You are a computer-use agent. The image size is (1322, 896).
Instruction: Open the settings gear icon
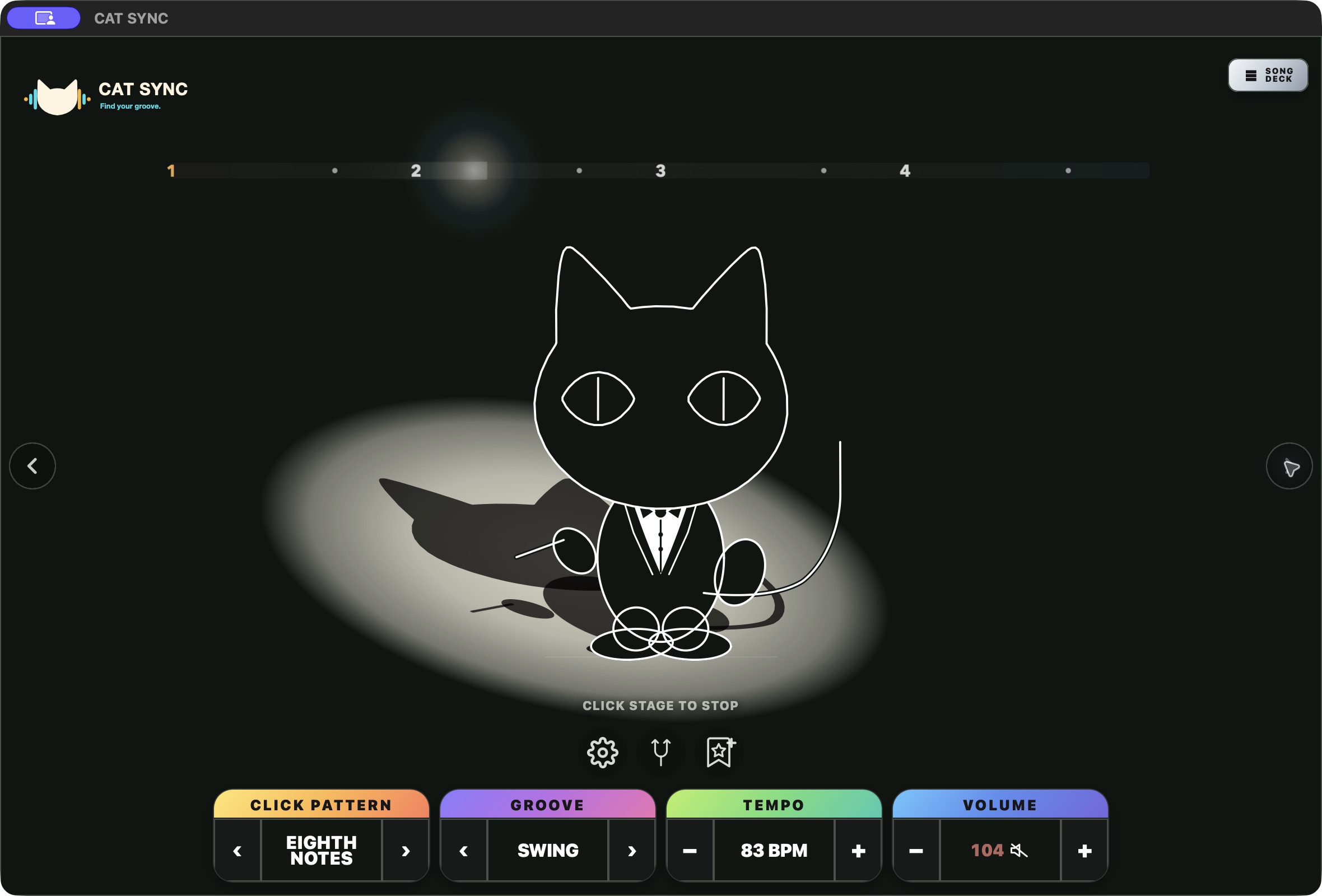[602, 752]
